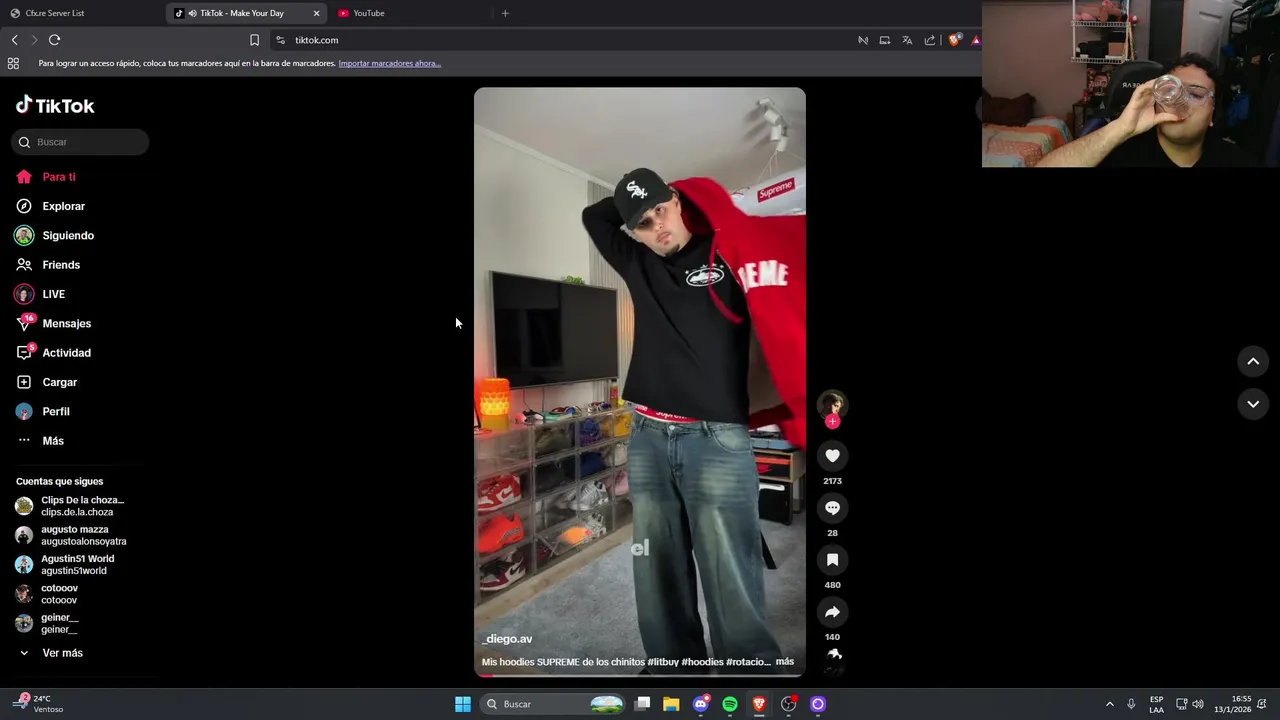Click the system tray volume icon
This screenshot has width=1280, height=720.
(x=1198, y=704)
